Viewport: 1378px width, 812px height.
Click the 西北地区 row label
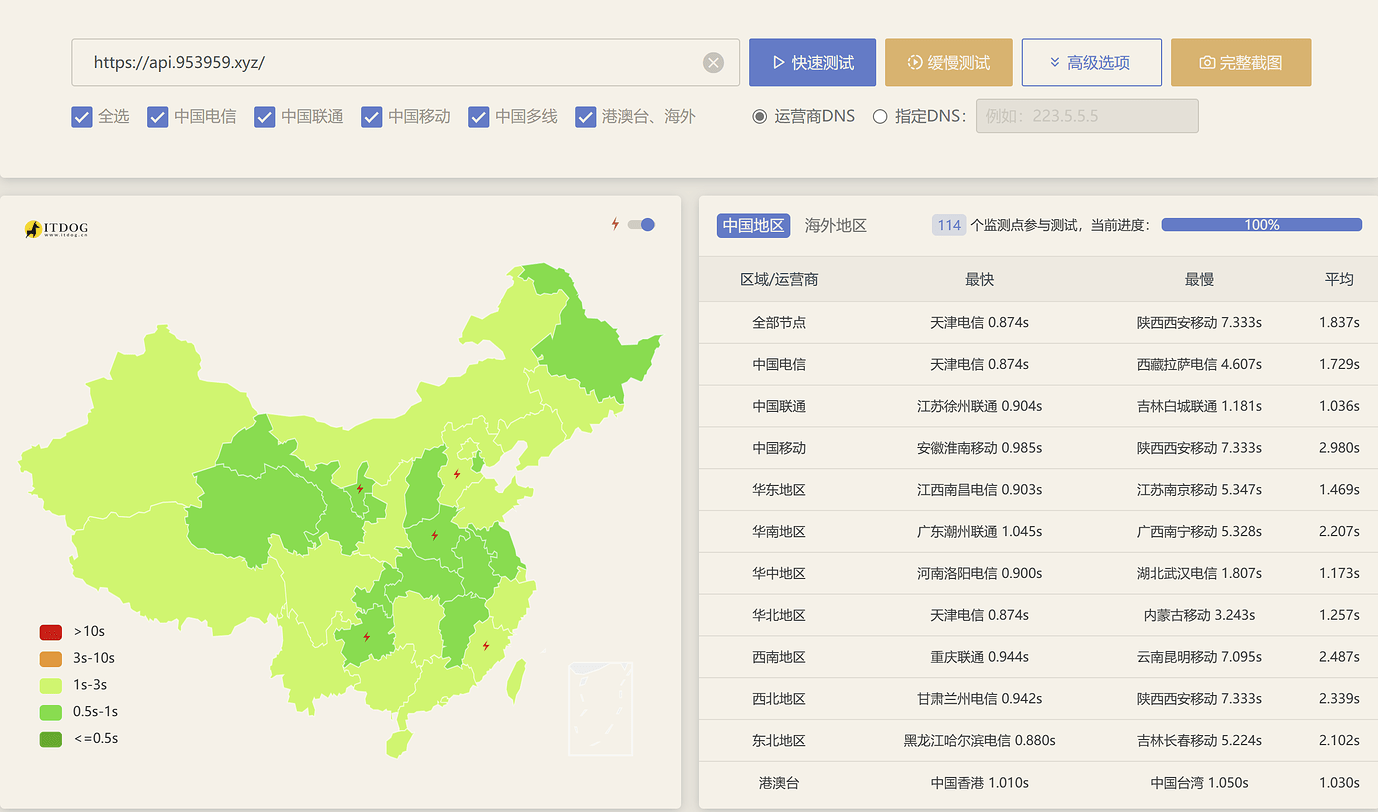779,699
